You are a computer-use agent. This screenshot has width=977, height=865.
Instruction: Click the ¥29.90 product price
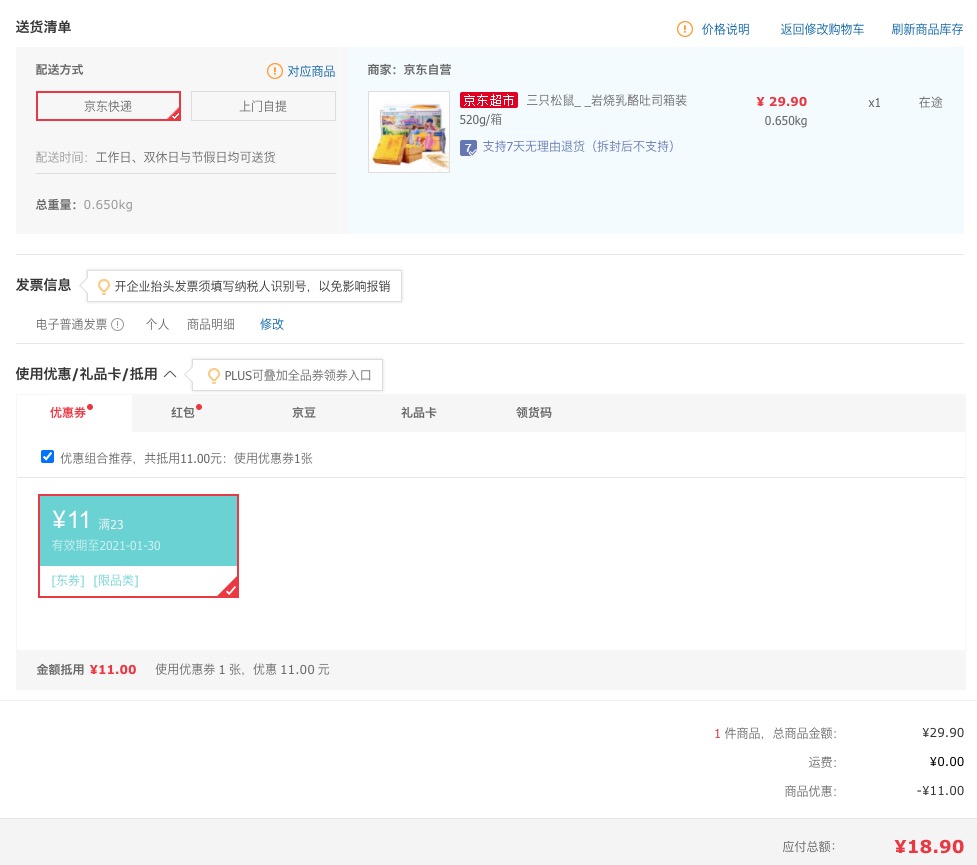(x=781, y=102)
